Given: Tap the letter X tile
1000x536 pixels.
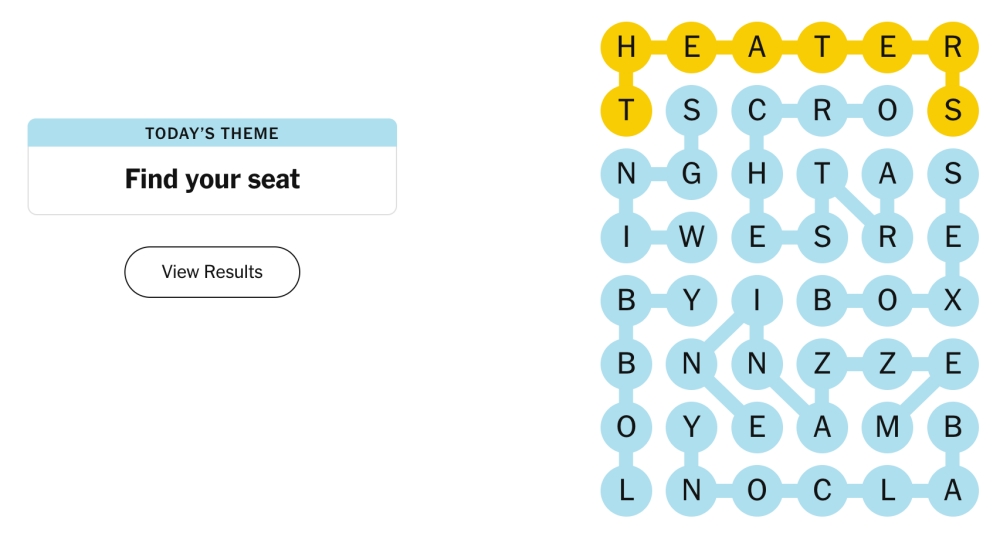Looking at the screenshot, I should (x=952, y=301).
